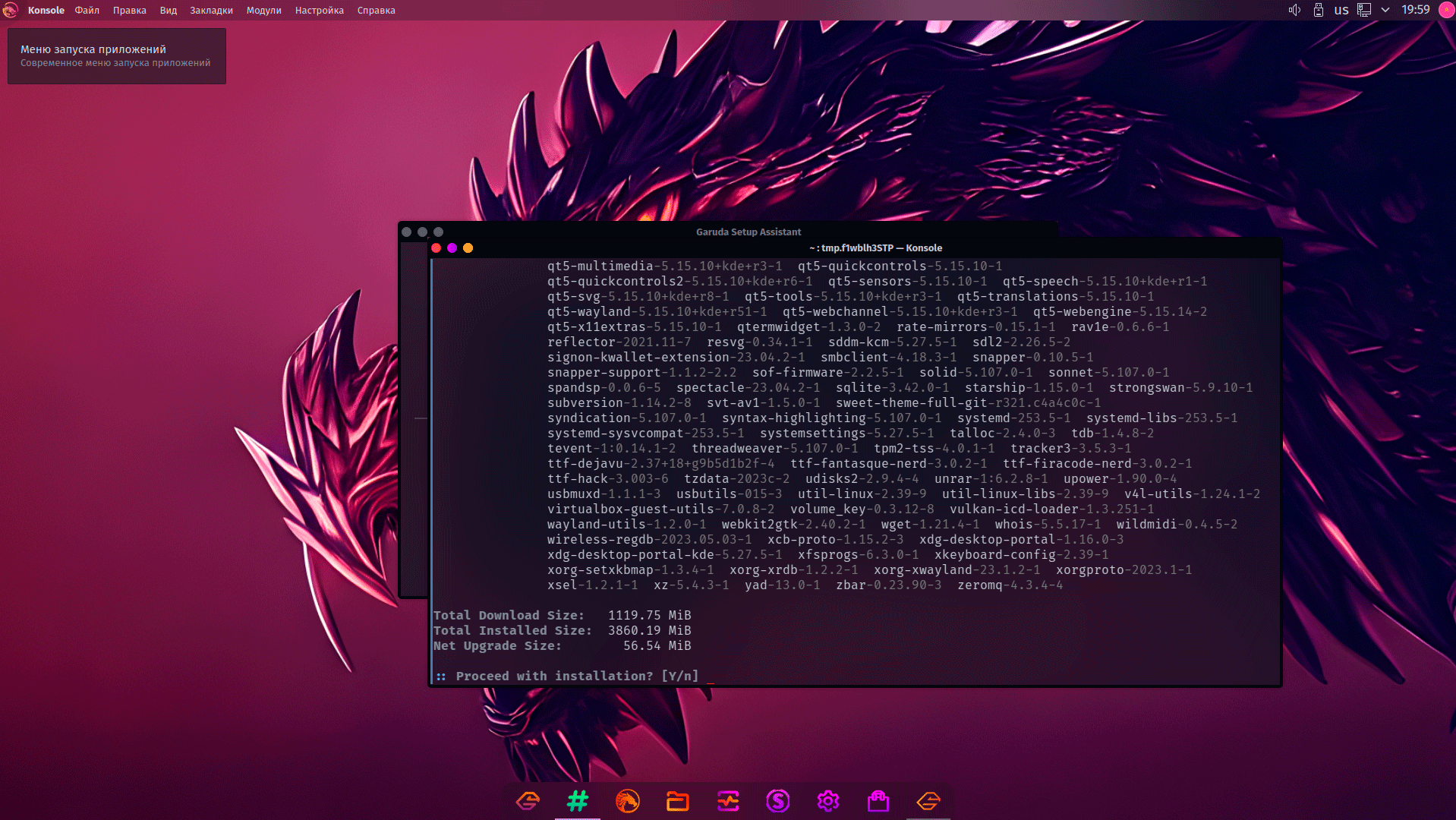Click the Garuda Setup Assistant title bar
The height and width of the screenshot is (820, 1456).
pos(748,232)
